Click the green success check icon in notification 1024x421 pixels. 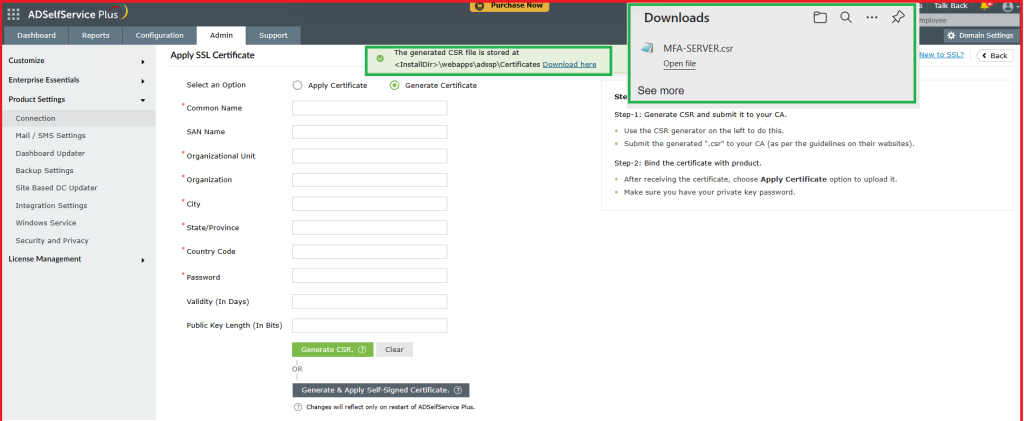[x=380, y=58]
